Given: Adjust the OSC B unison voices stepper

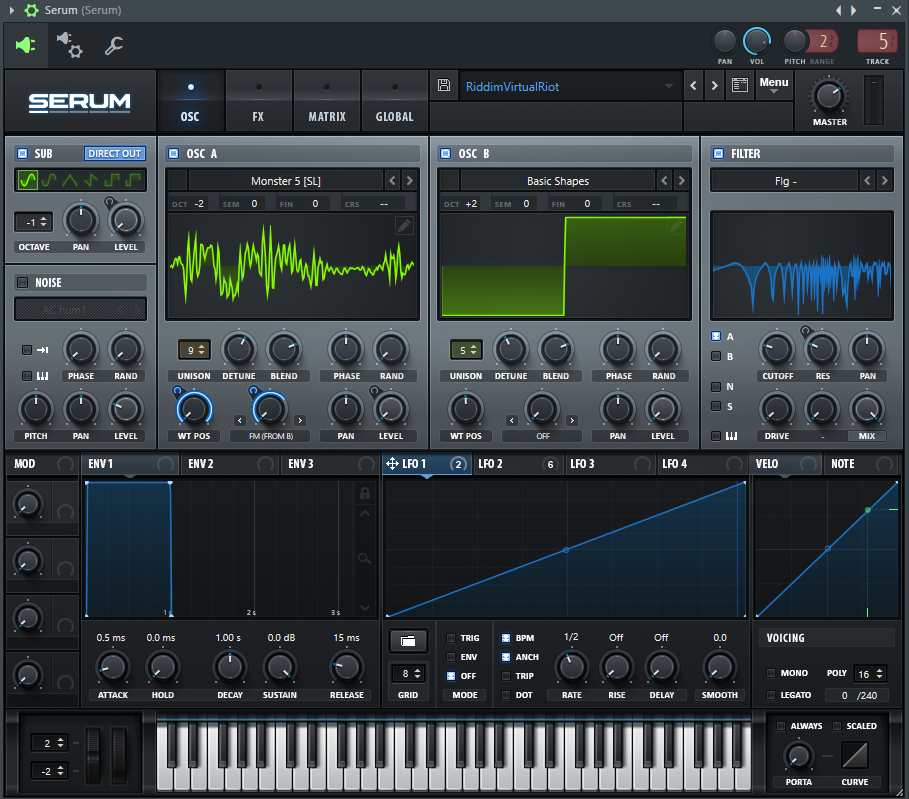Looking at the screenshot, I should pyautogui.click(x=466, y=350).
